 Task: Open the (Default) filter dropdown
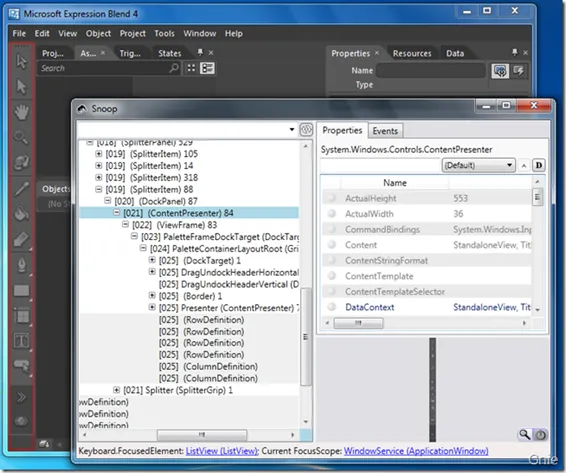(x=478, y=165)
